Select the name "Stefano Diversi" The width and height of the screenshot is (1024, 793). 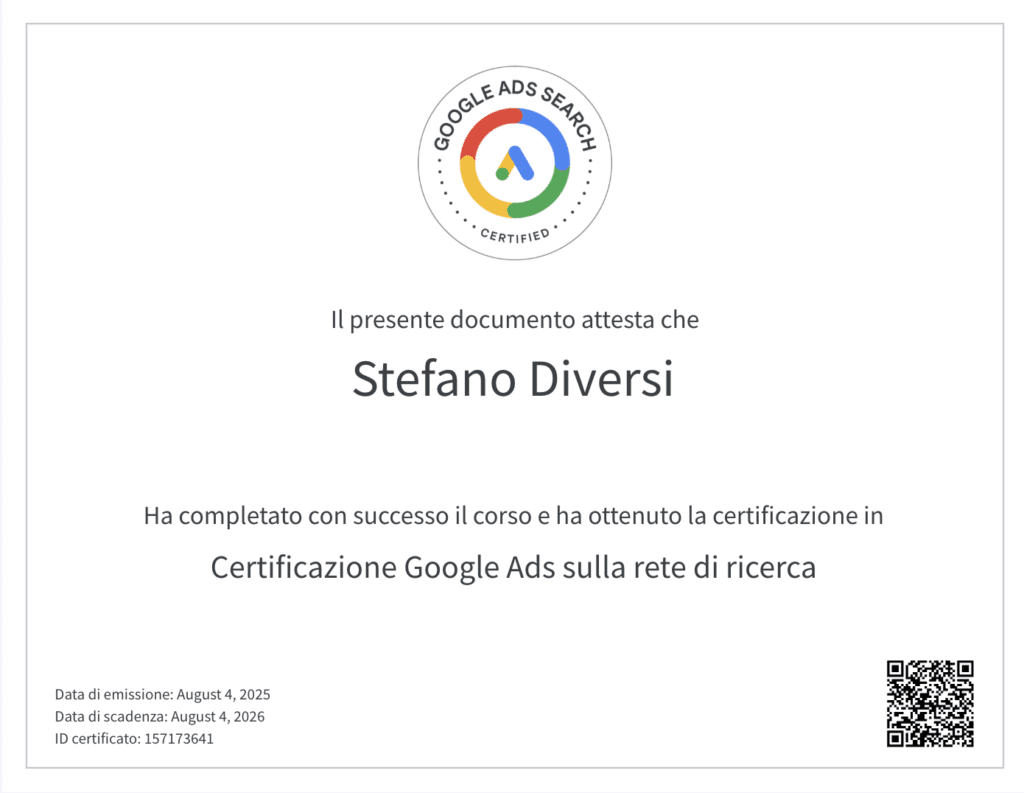pos(513,381)
